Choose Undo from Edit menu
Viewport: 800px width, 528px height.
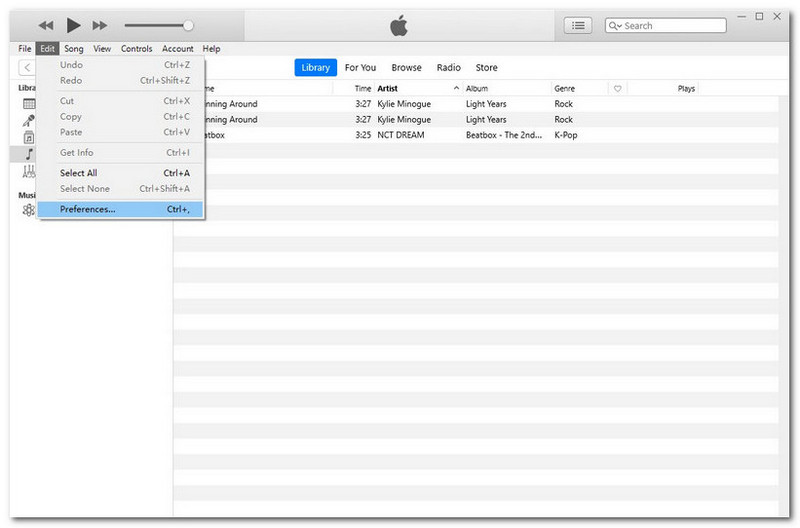click(x=121, y=65)
